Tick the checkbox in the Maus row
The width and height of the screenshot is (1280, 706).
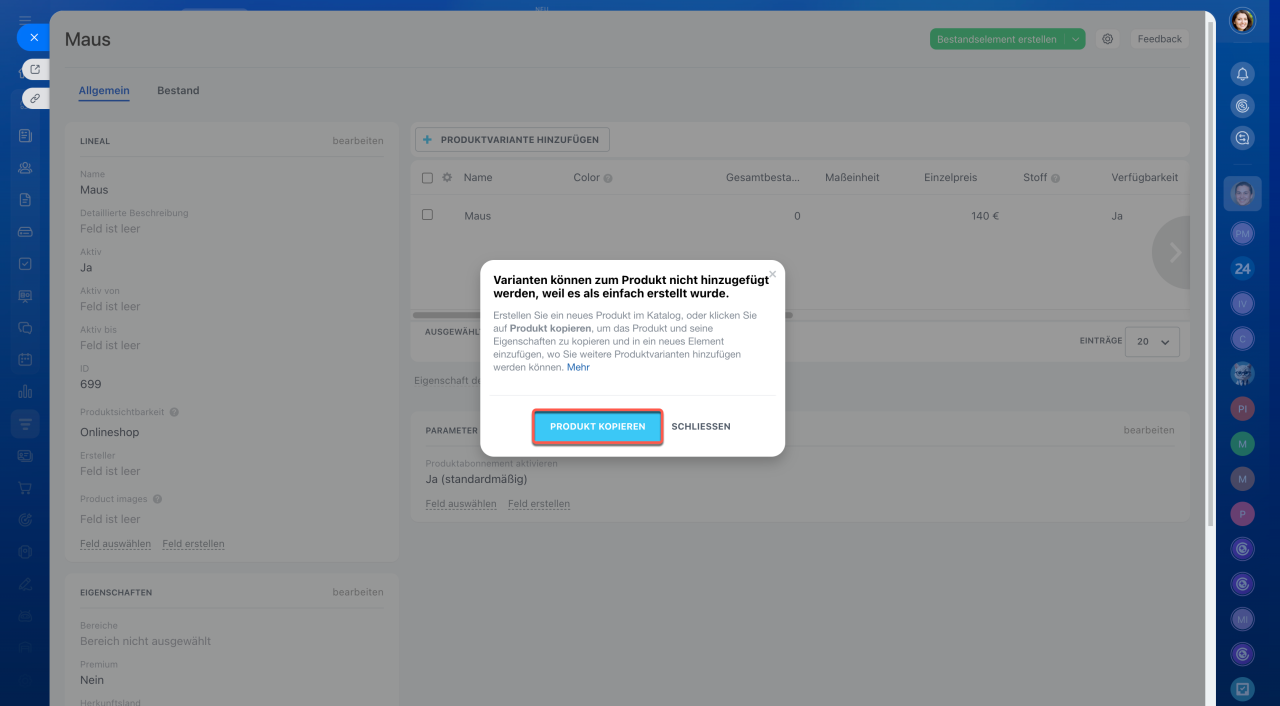click(x=427, y=215)
